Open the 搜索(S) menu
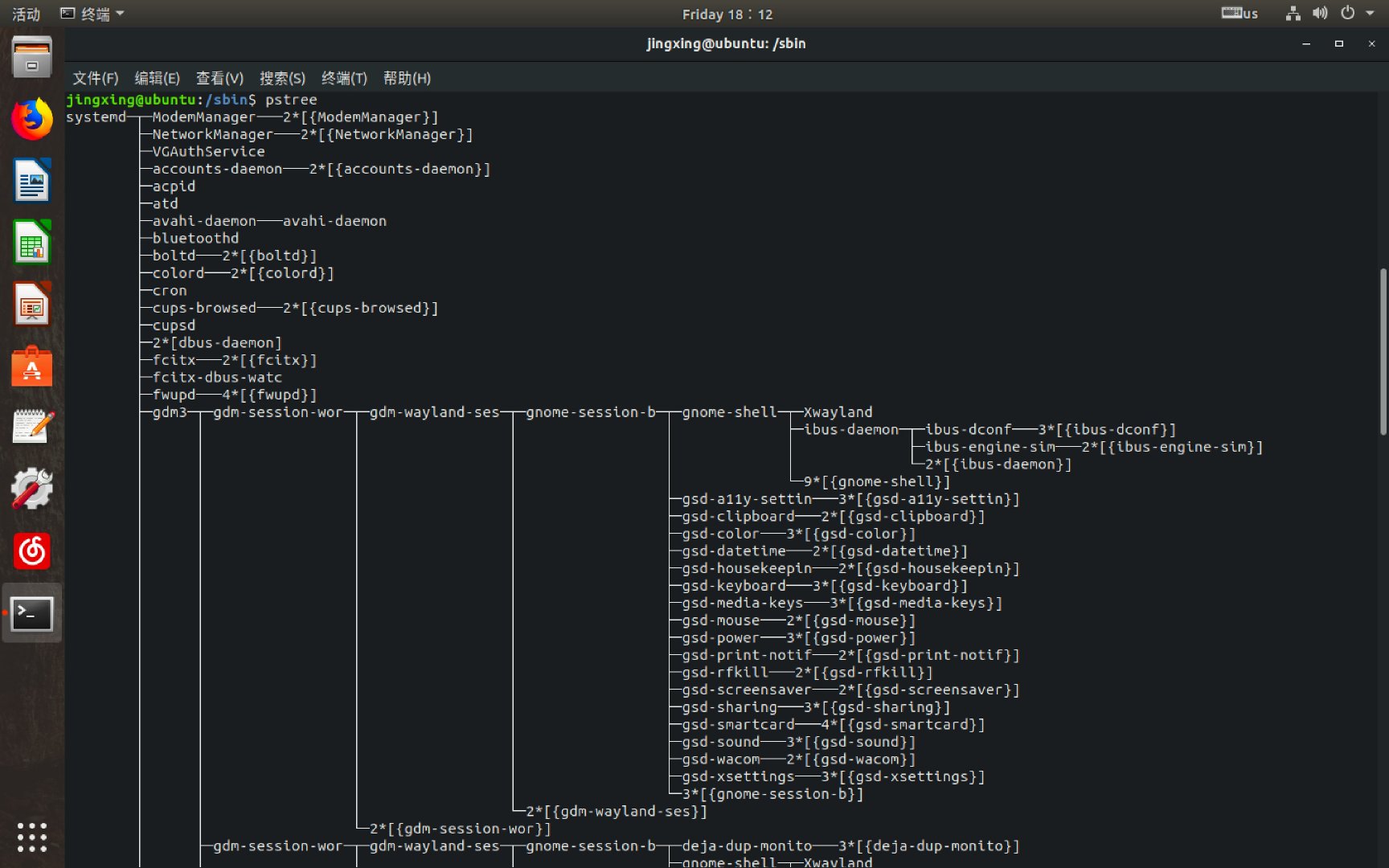This screenshot has height=868, width=1389. (282, 78)
